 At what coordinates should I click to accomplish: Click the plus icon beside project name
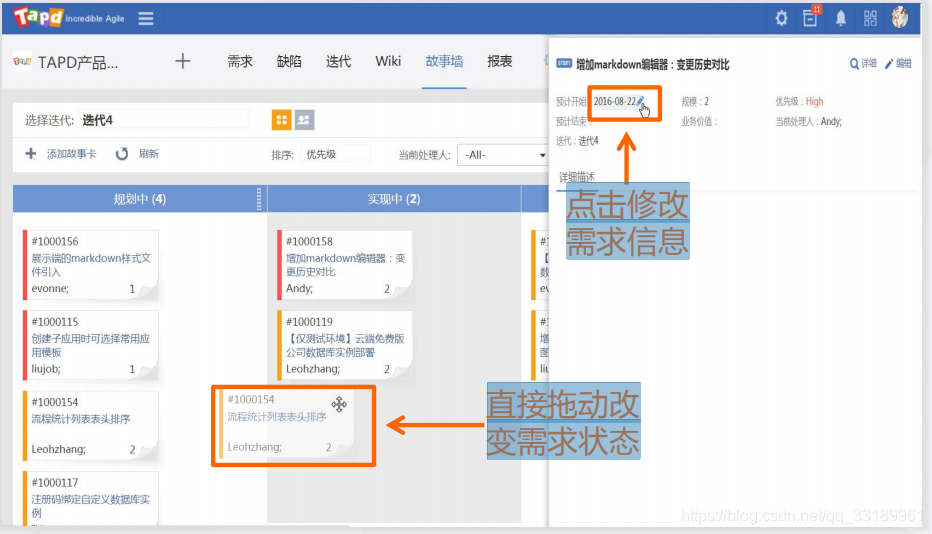point(182,61)
